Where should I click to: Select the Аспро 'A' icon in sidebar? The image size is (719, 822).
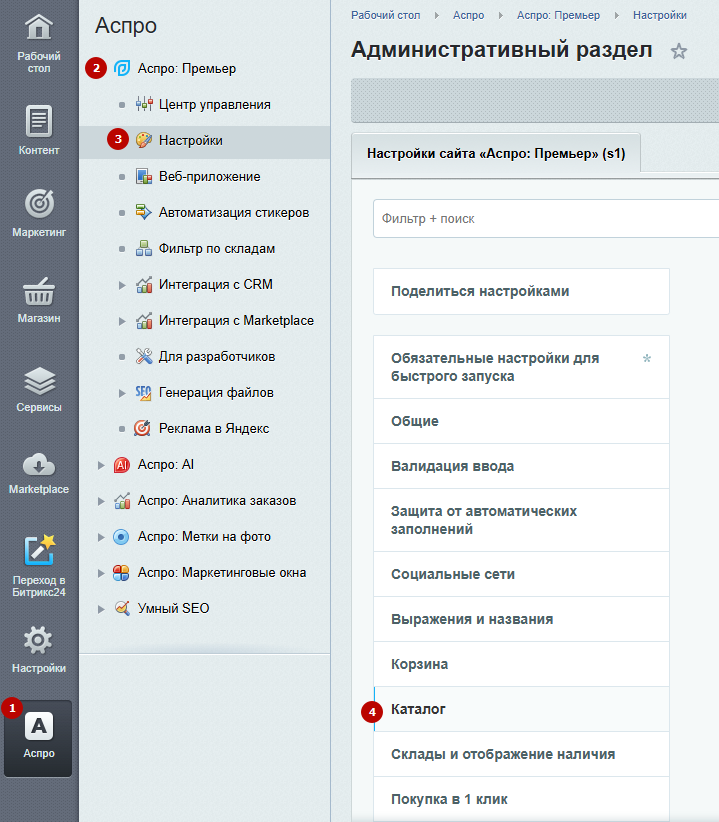coord(39,726)
